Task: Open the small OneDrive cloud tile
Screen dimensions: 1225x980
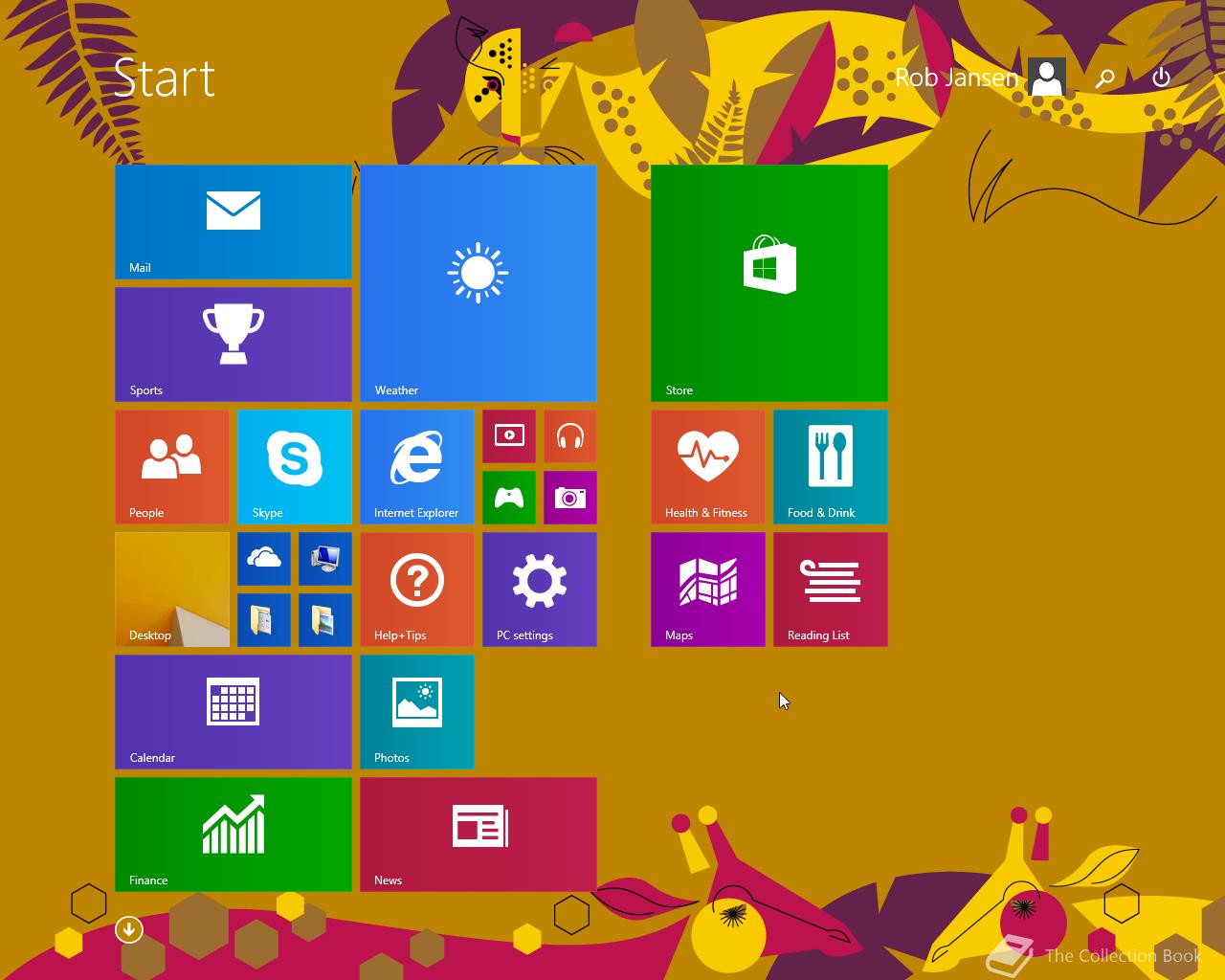Action: click(x=264, y=559)
